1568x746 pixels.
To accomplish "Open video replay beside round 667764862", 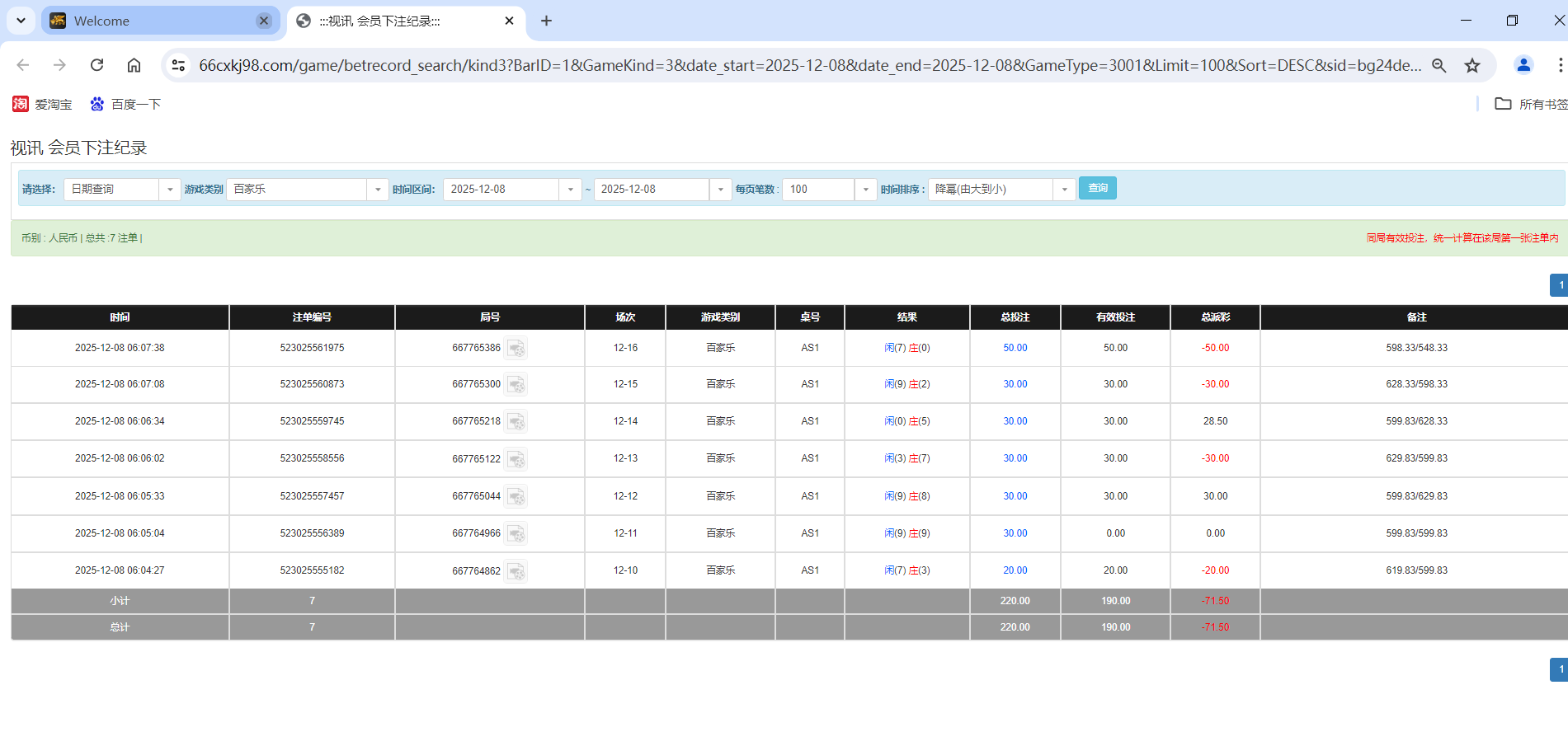I will pos(516,570).
